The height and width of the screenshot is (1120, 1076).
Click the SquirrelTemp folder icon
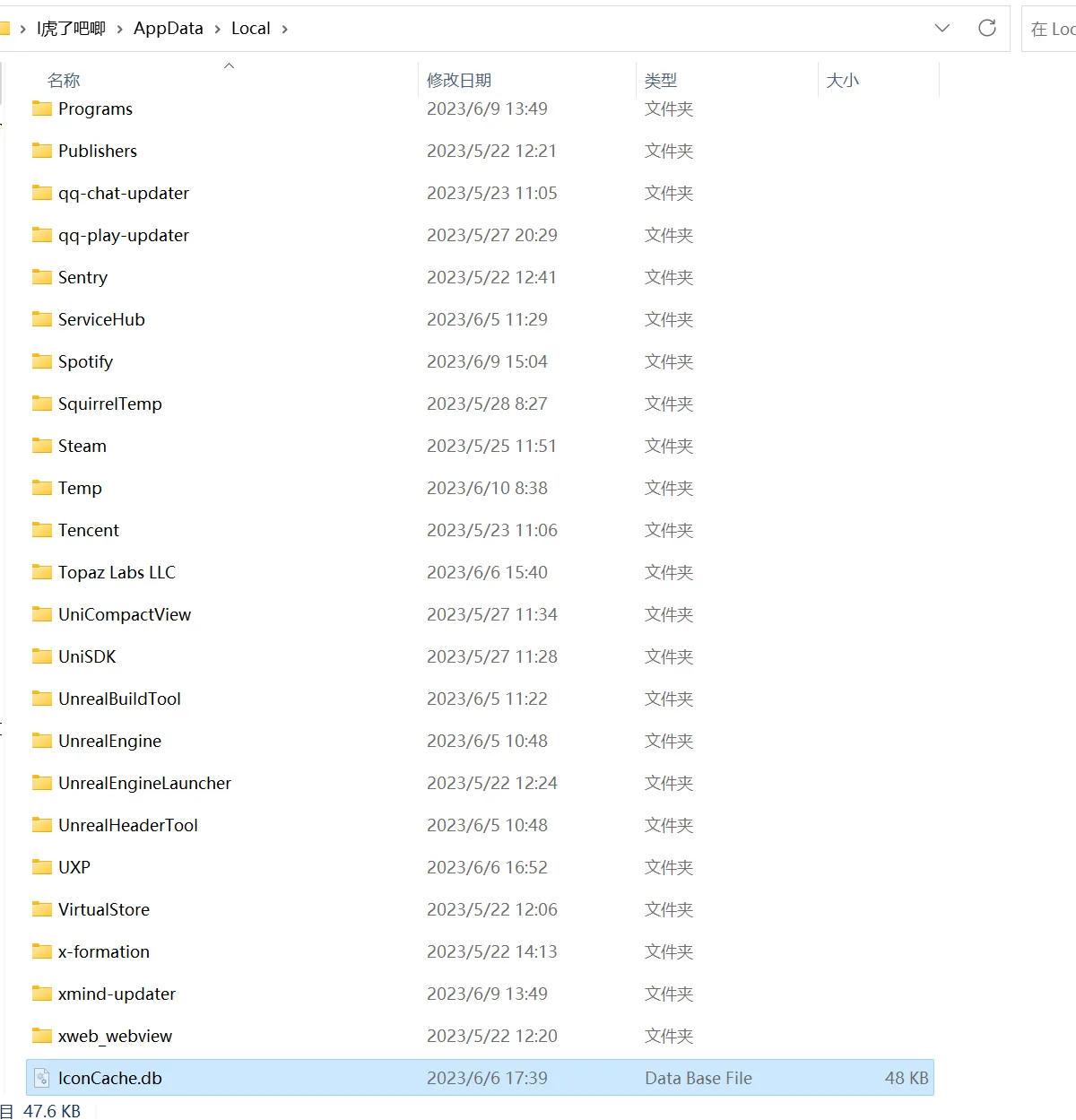[42, 404]
